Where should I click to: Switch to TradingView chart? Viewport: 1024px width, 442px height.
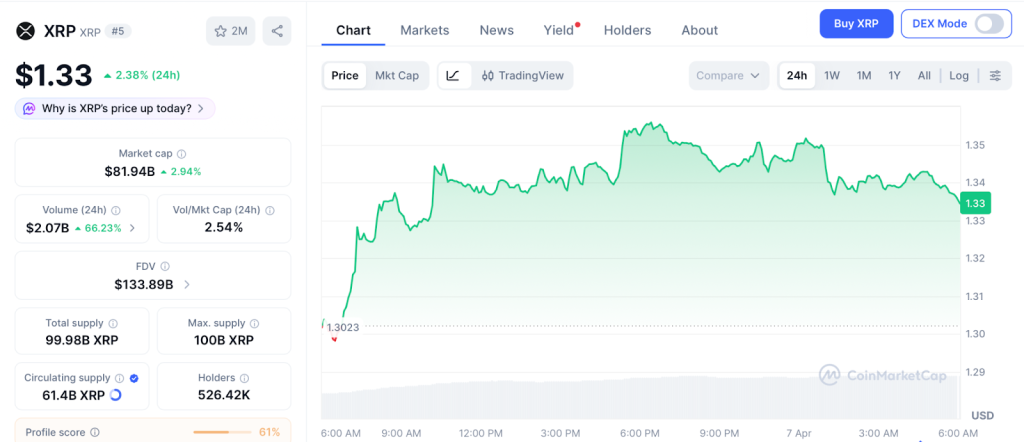tap(522, 76)
